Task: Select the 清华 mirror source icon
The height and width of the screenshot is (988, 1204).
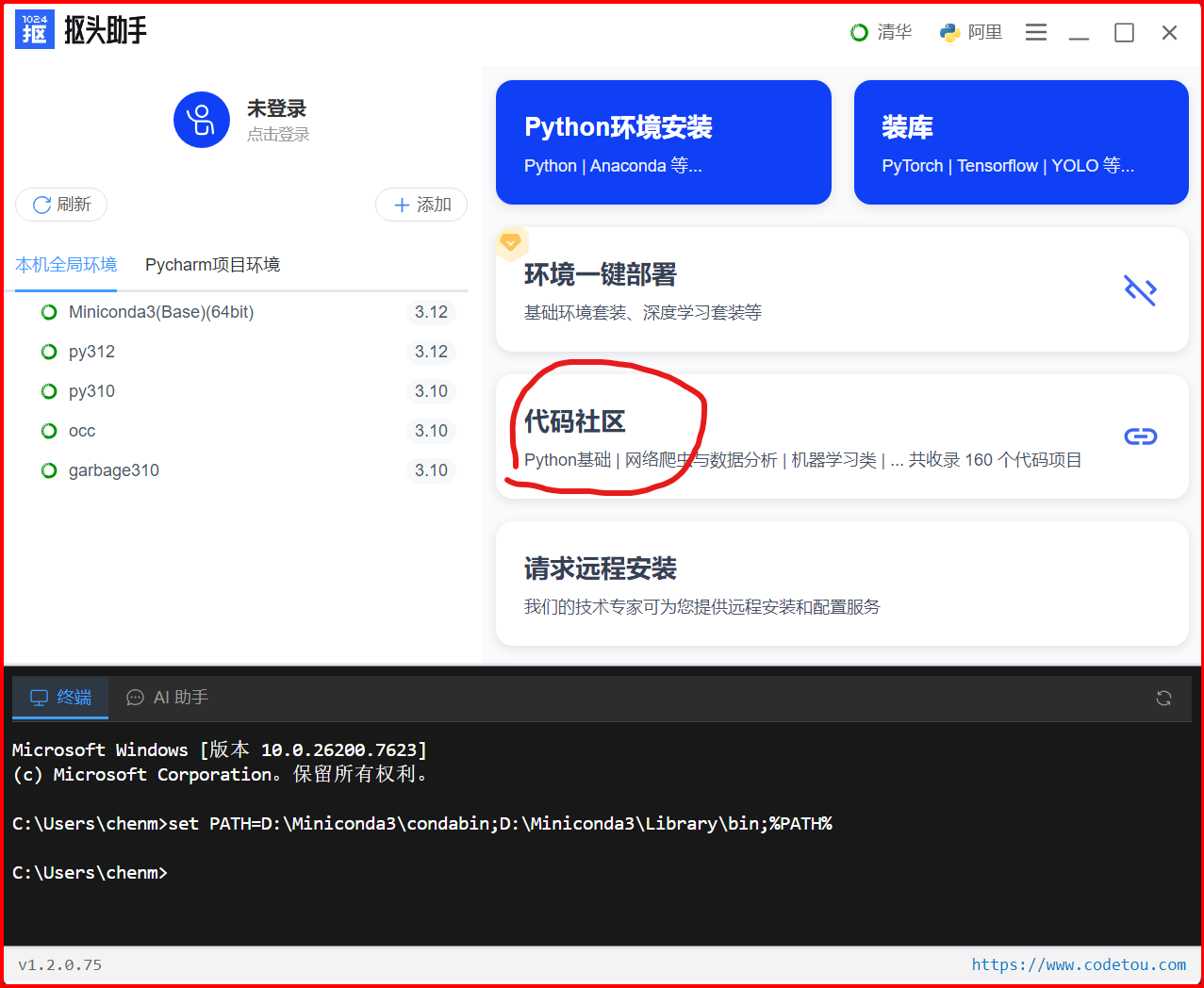Action: click(859, 32)
